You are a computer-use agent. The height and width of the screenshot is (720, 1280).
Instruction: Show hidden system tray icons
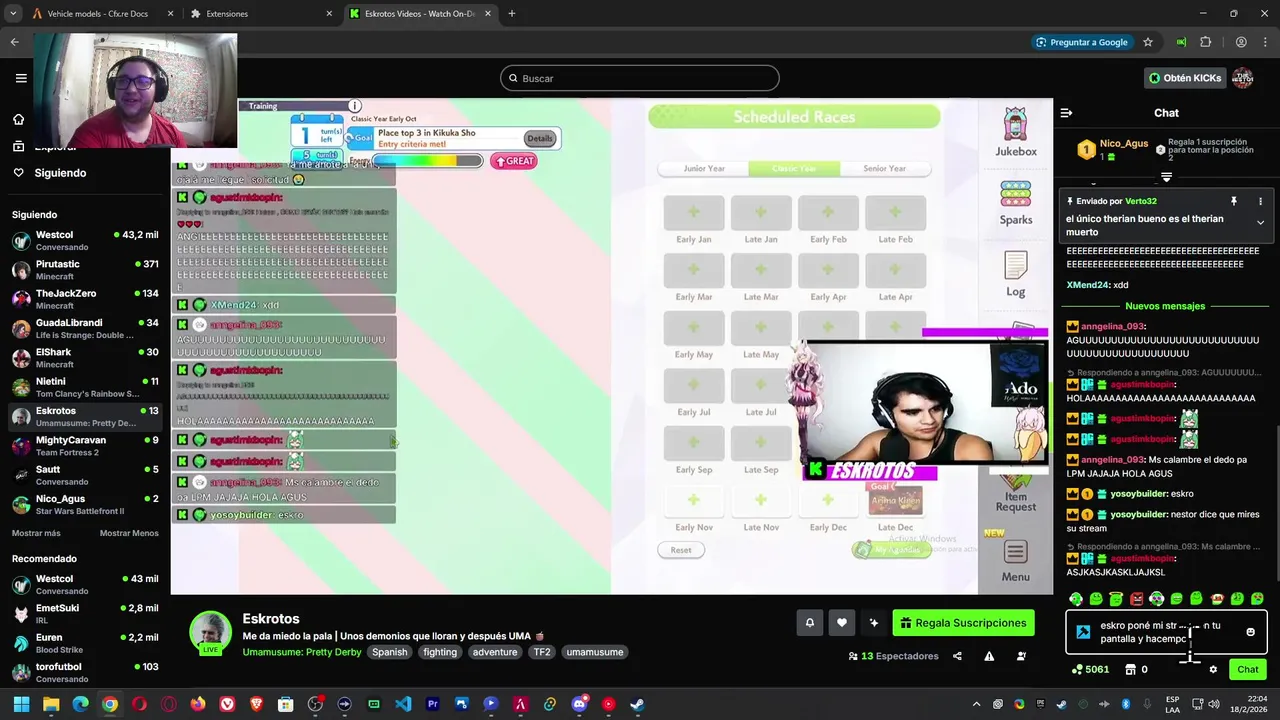pyautogui.click(x=976, y=704)
